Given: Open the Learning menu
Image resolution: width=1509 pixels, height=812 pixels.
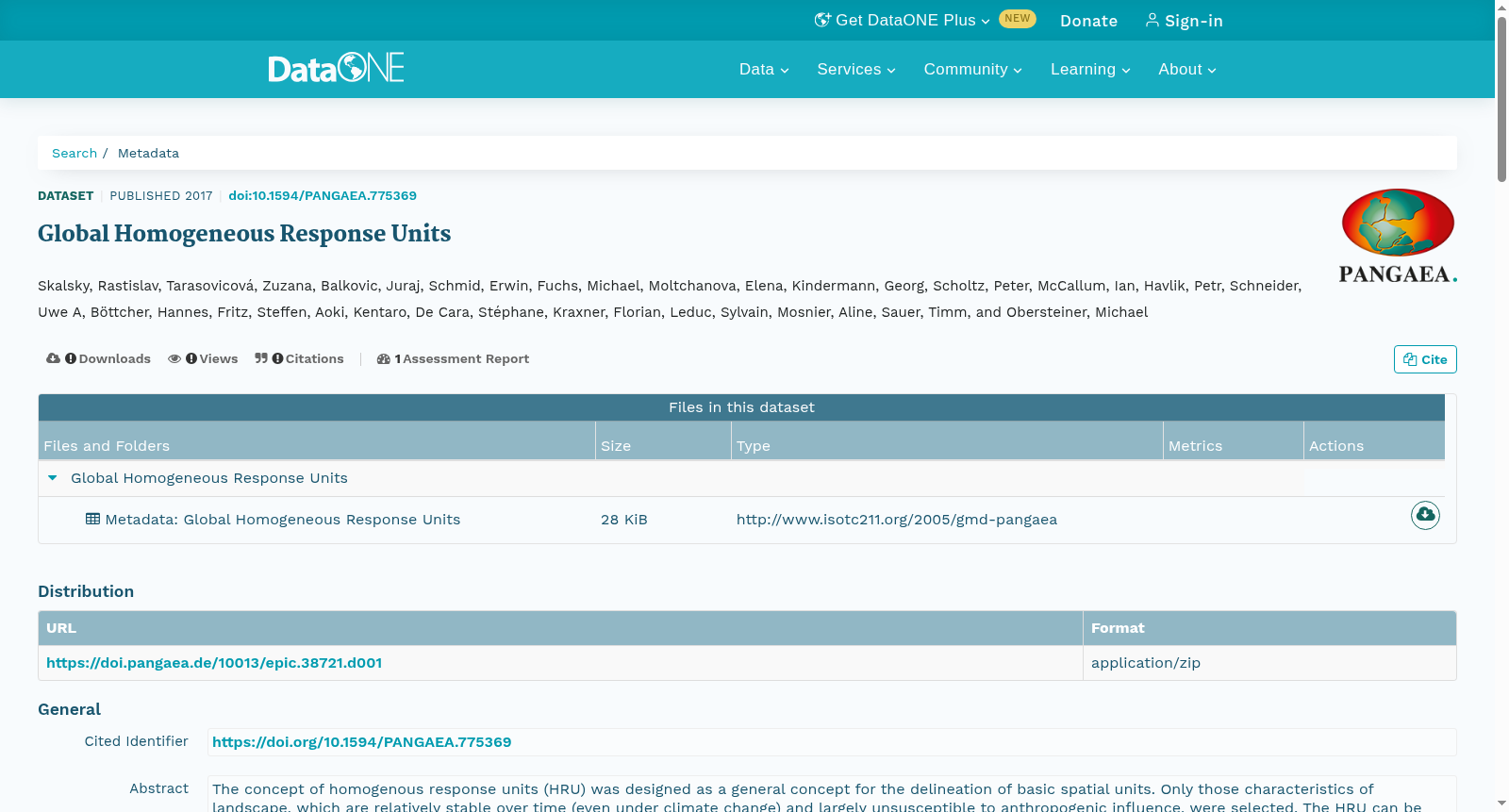Looking at the screenshot, I should (1090, 69).
